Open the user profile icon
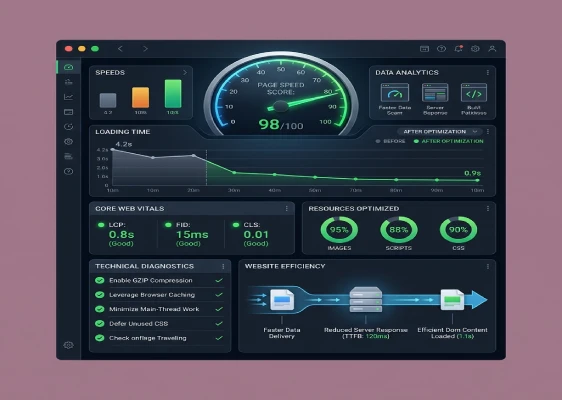Viewport: 562px width, 400px height. [x=492, y=49]
